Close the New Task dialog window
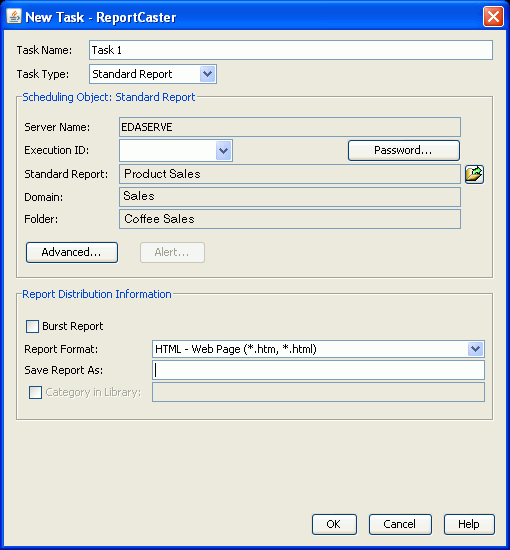 pyautogui.click(x=493, y=16)
